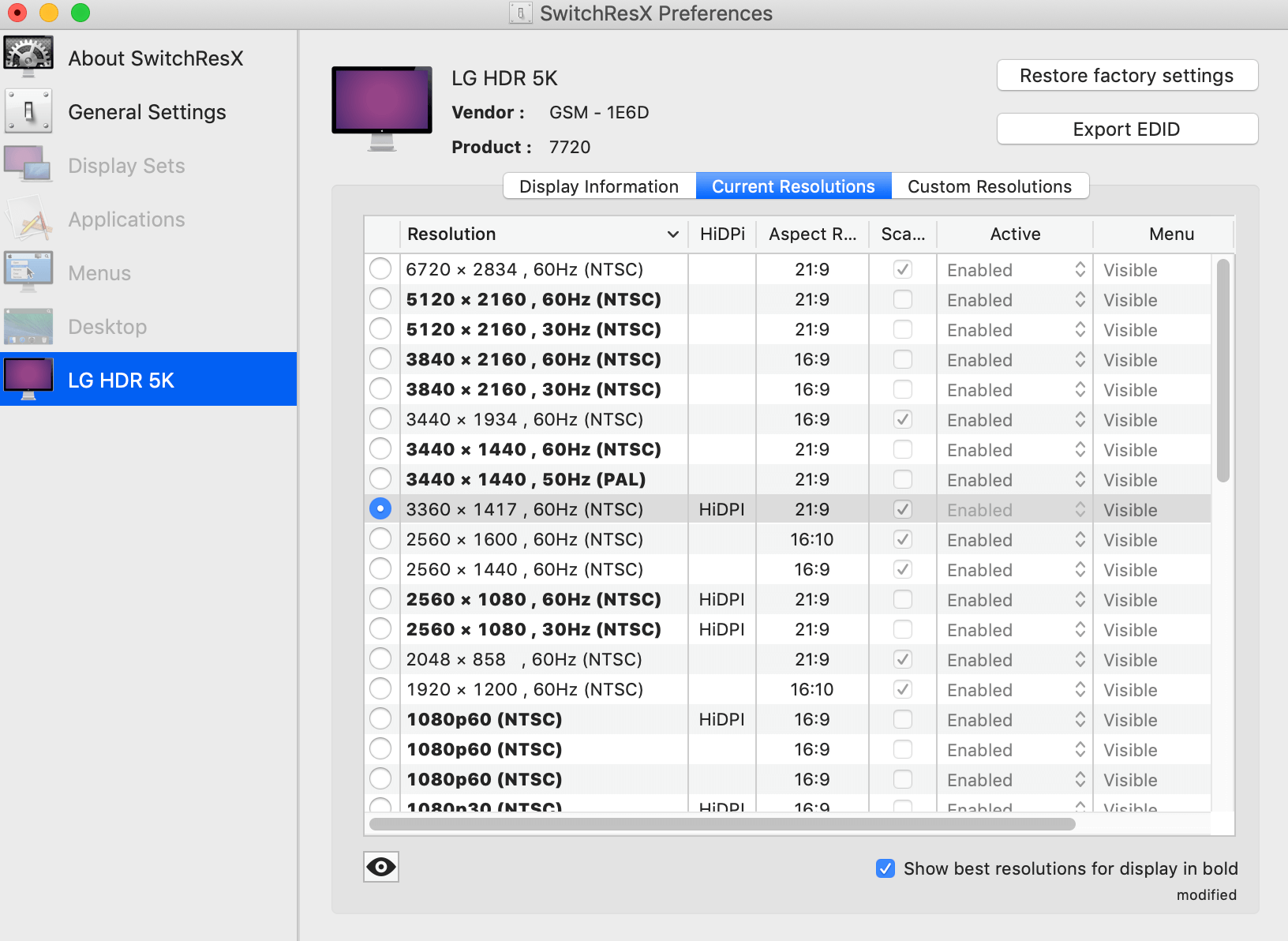Toggle scaled checkbox for 2560 × 1440
This screenshot has width=1288, height=941.
(903, 569)
